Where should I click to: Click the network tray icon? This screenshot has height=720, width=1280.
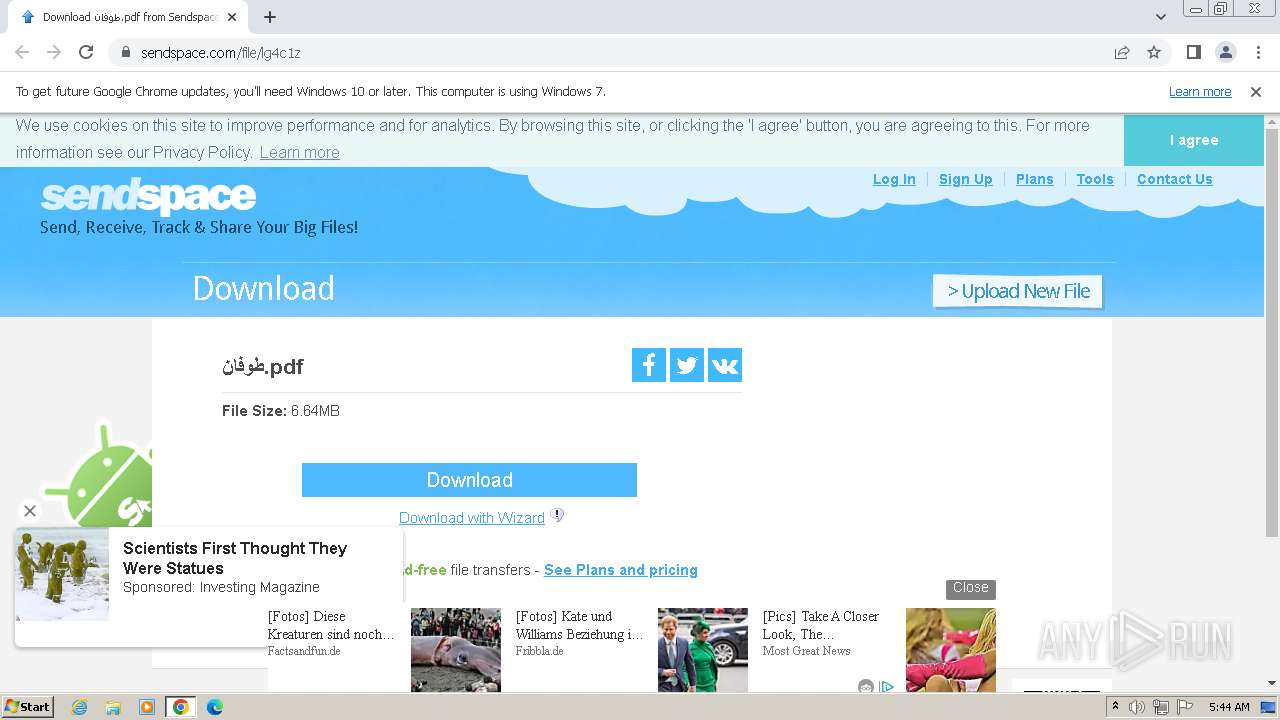(x=1161, y=707)
